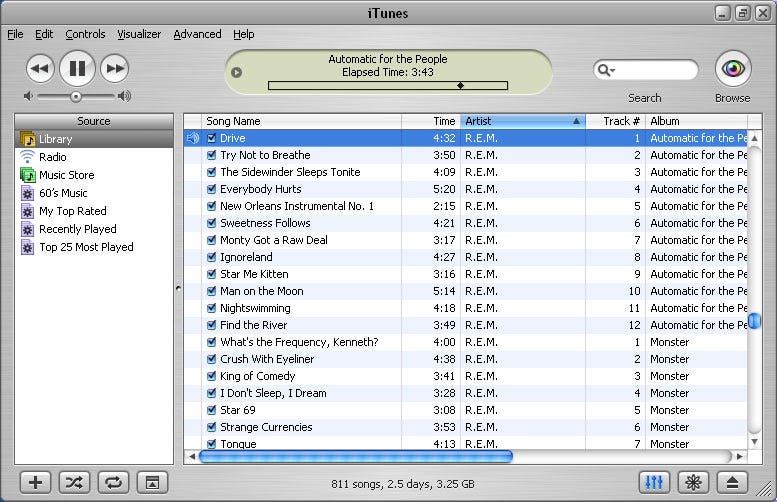Open the Music Store

94,175
